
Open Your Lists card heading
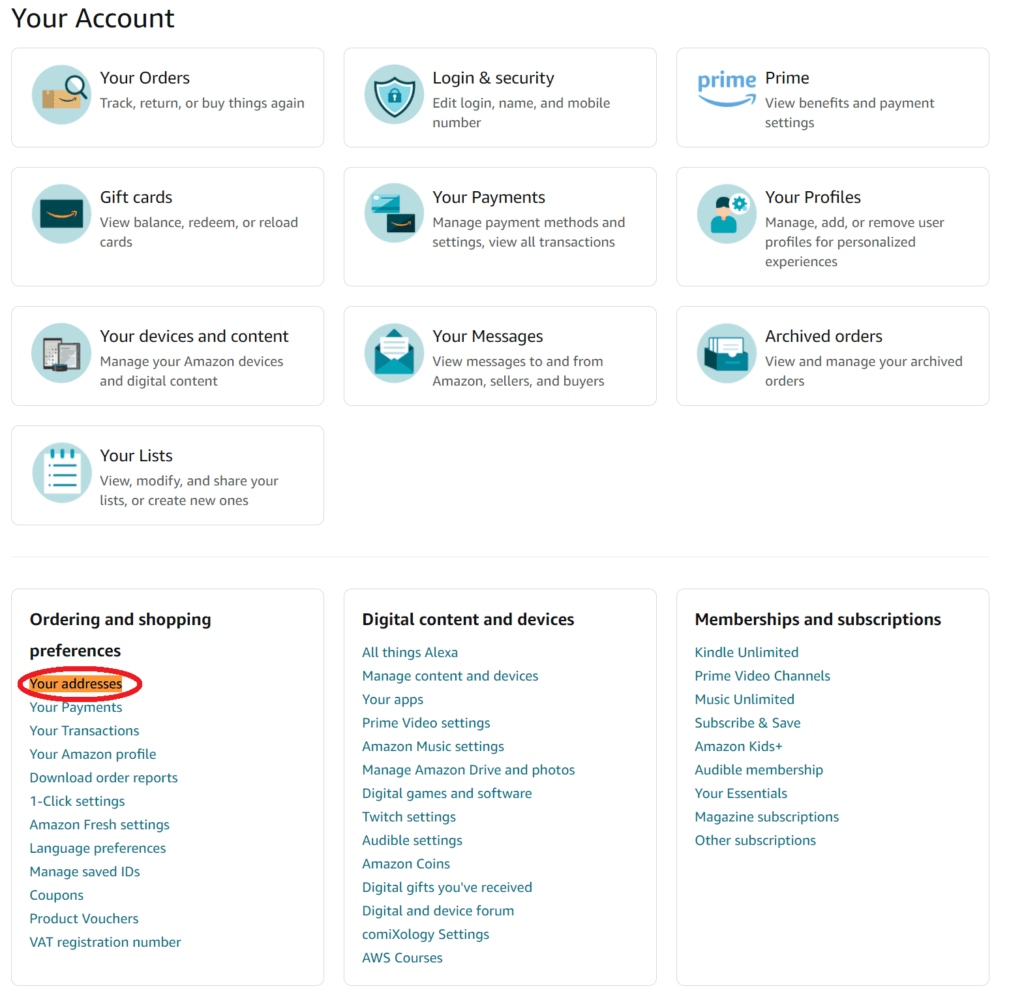pos(136,456)
